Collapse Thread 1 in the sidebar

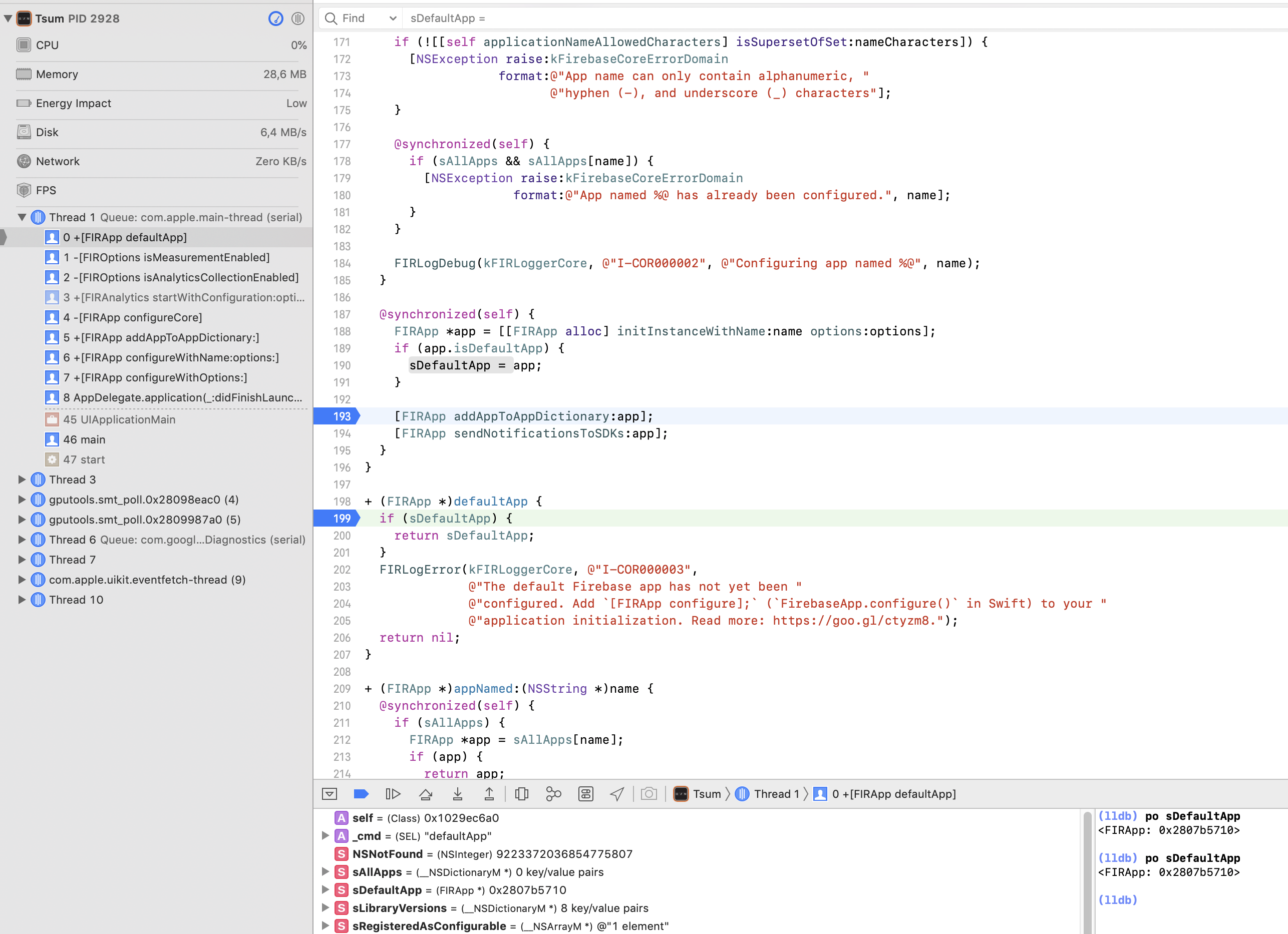click(x=22, y=217)
